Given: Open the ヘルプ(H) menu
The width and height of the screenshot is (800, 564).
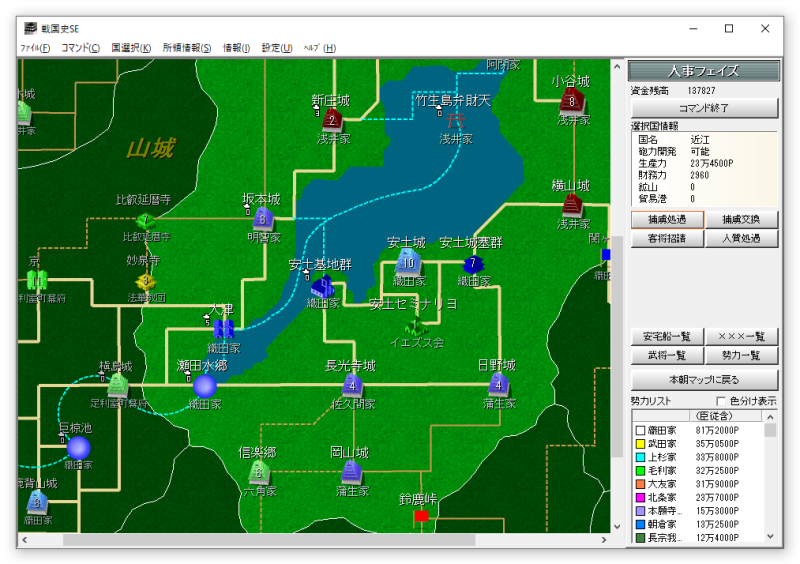Looking at the screenshot, I should [x=320, y=48].
